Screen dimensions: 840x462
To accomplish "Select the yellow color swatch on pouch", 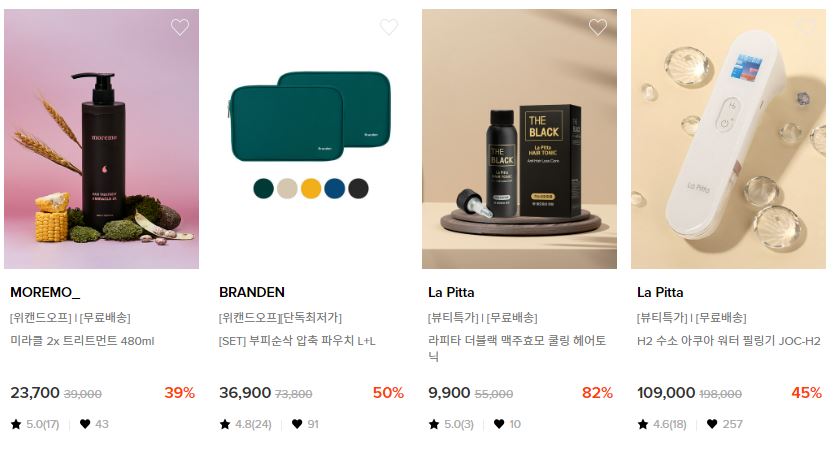I will (311, 189).
